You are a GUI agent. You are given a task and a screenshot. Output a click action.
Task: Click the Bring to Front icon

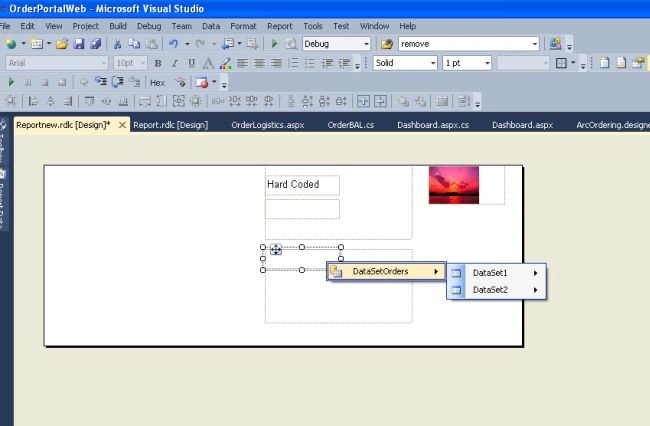(x=403, y=101)
